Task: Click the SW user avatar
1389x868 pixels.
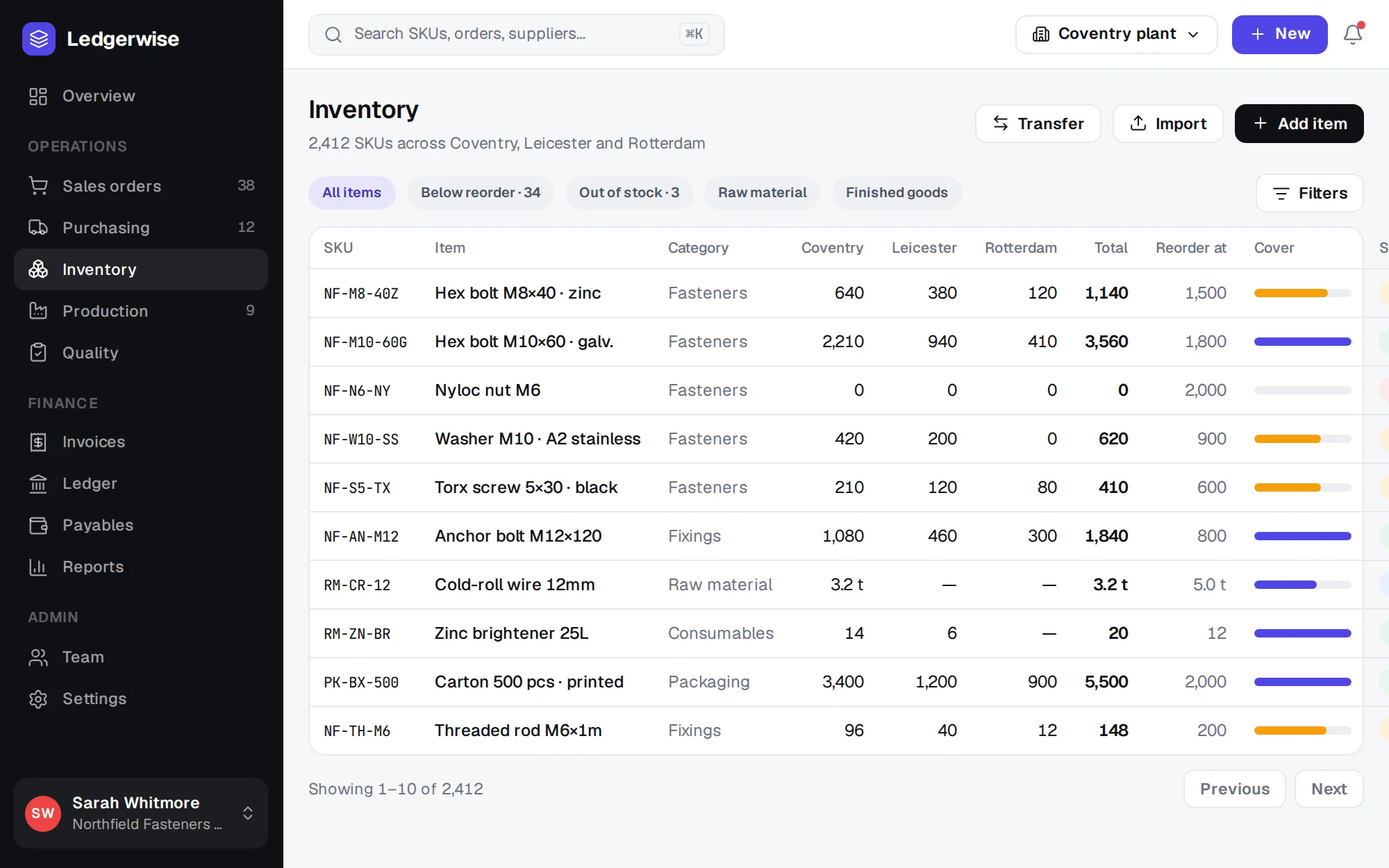Action: click(43, 813)
